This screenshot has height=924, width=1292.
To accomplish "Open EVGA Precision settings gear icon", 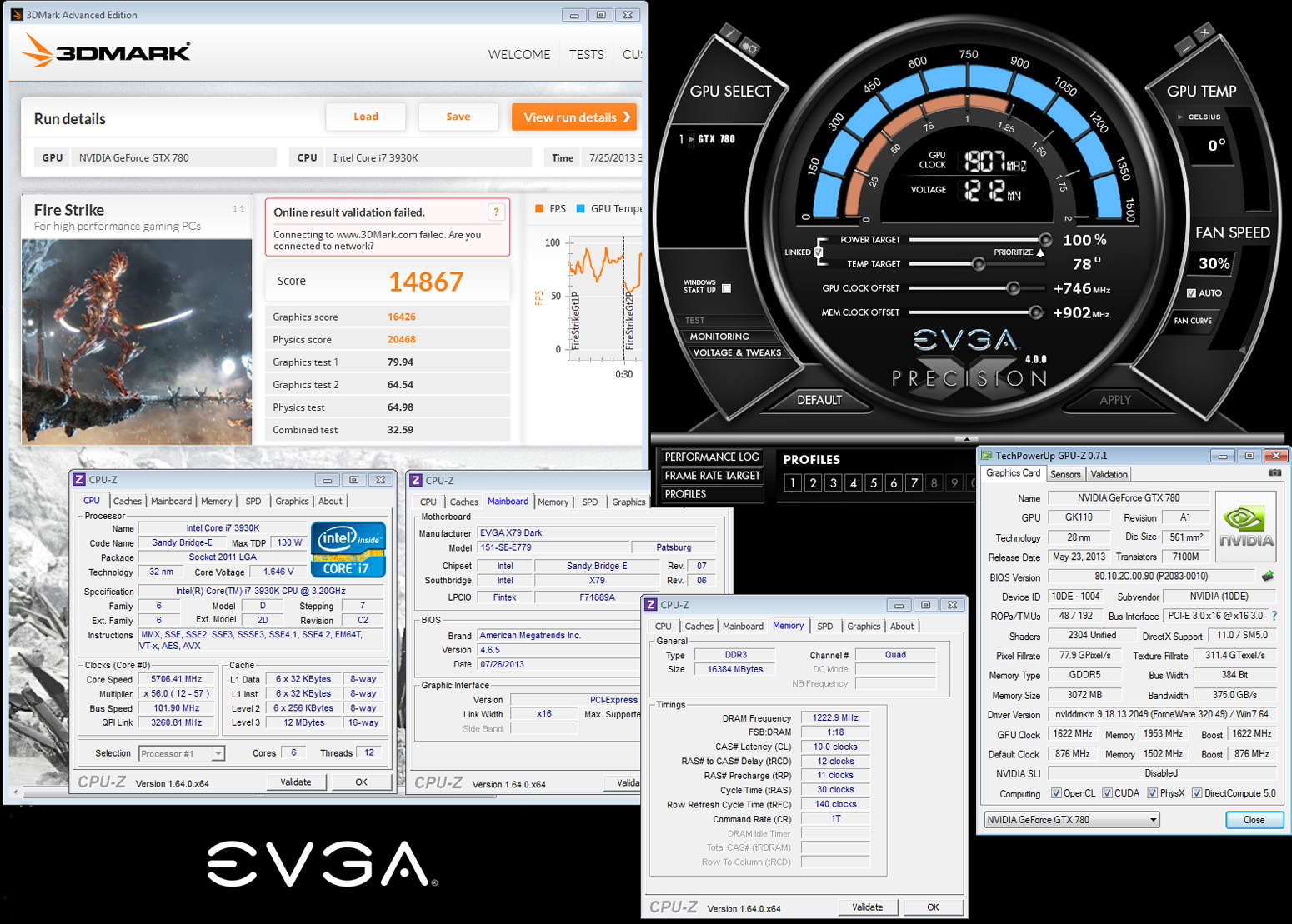I will tap(749, 48).
